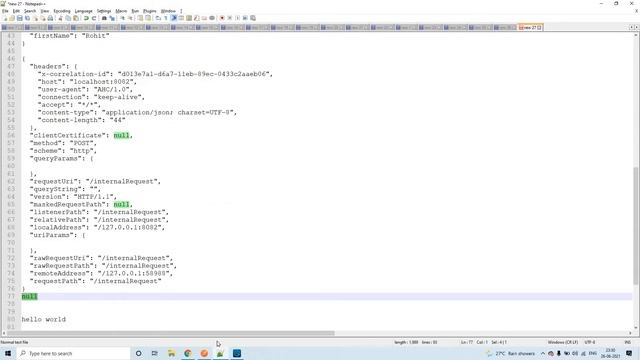Click the 'hello world' text line

[43, 319]
